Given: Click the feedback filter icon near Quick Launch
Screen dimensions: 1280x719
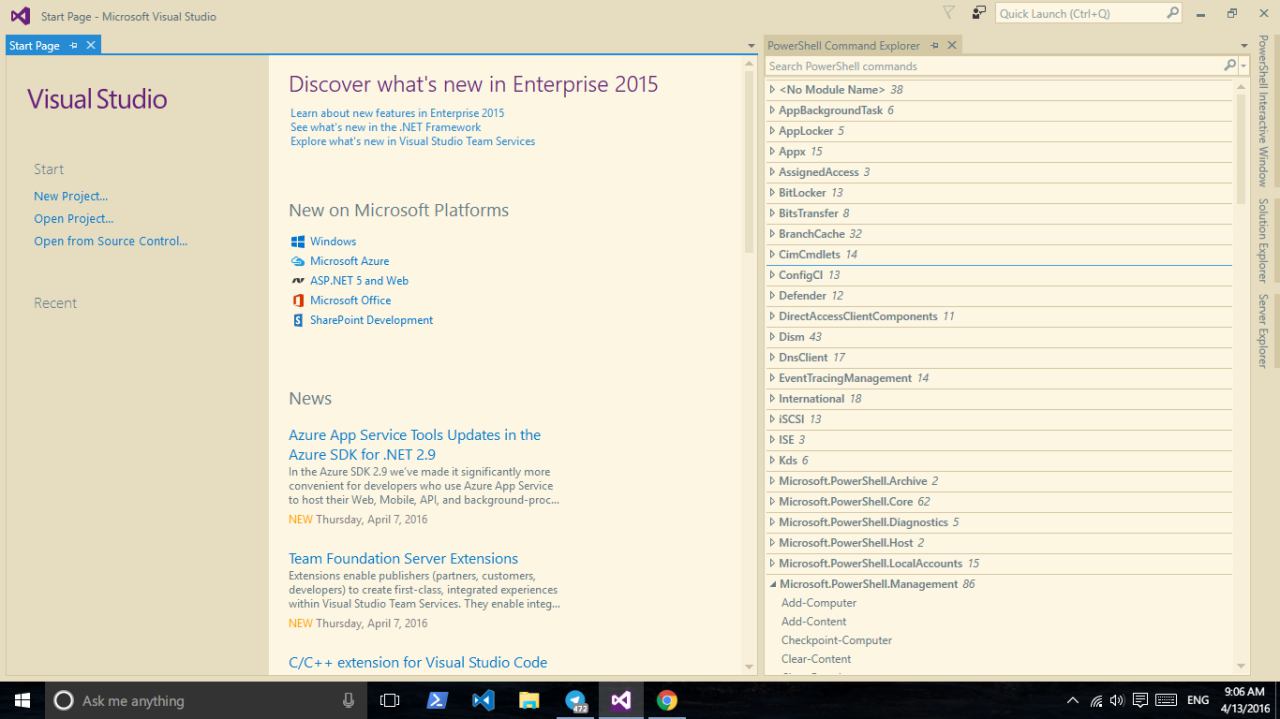Looking at the screenshot, I should 949,13.
